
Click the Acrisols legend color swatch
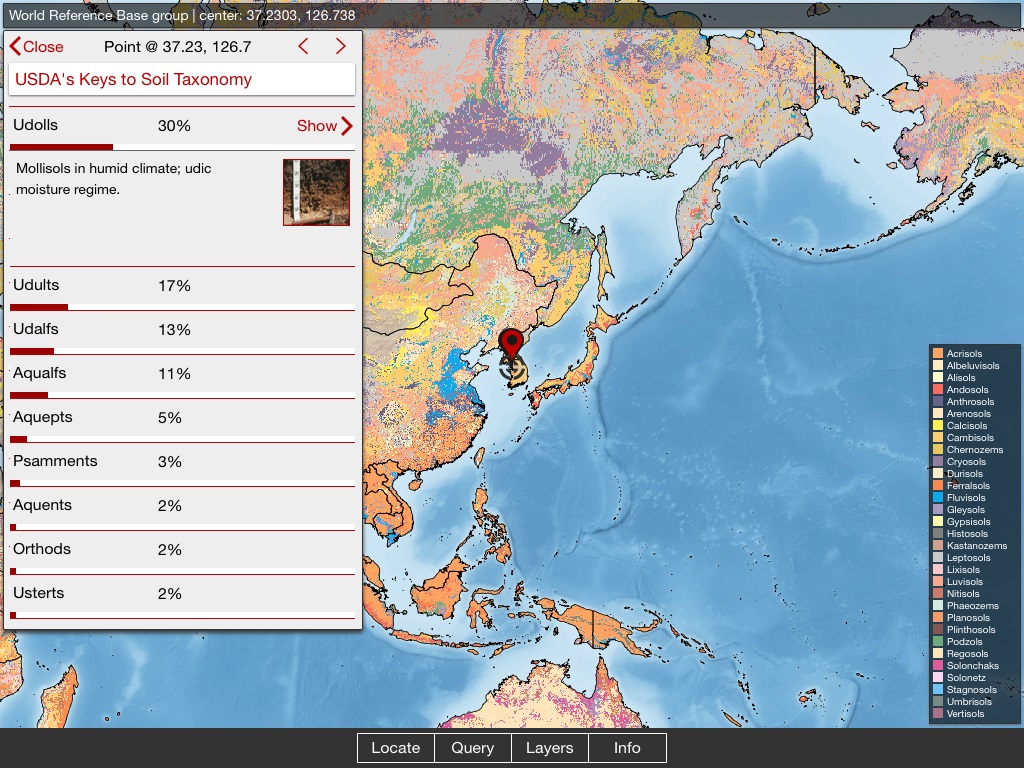coord(938,354)
